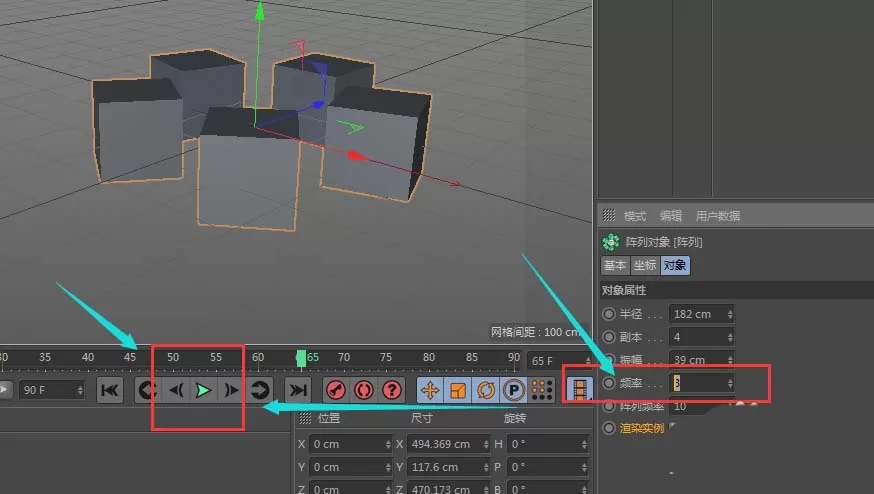Click the 半径 field showing 182 cm
This screenshot has width=874, height=494.
click(x=701, y=314)
